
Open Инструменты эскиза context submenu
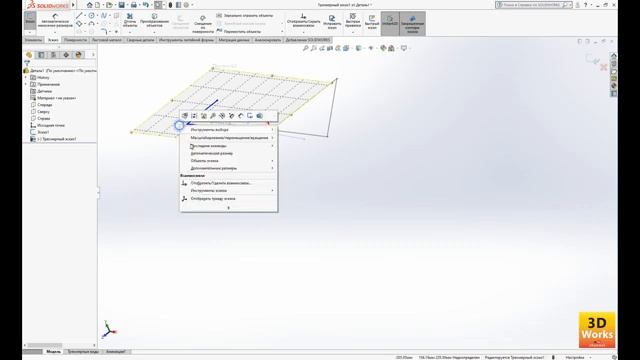coord(229,191)
